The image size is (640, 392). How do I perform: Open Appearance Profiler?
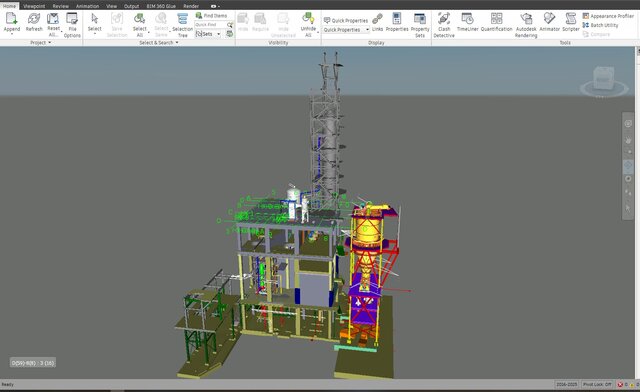coord(608,16)
